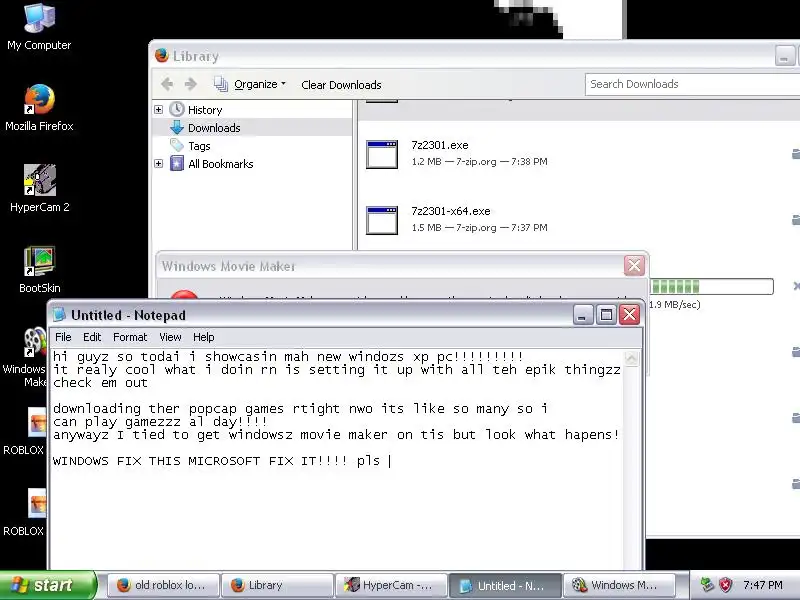Maximize the Notepad window
This screenshot has width=800, height=600.
coord(606,315)
